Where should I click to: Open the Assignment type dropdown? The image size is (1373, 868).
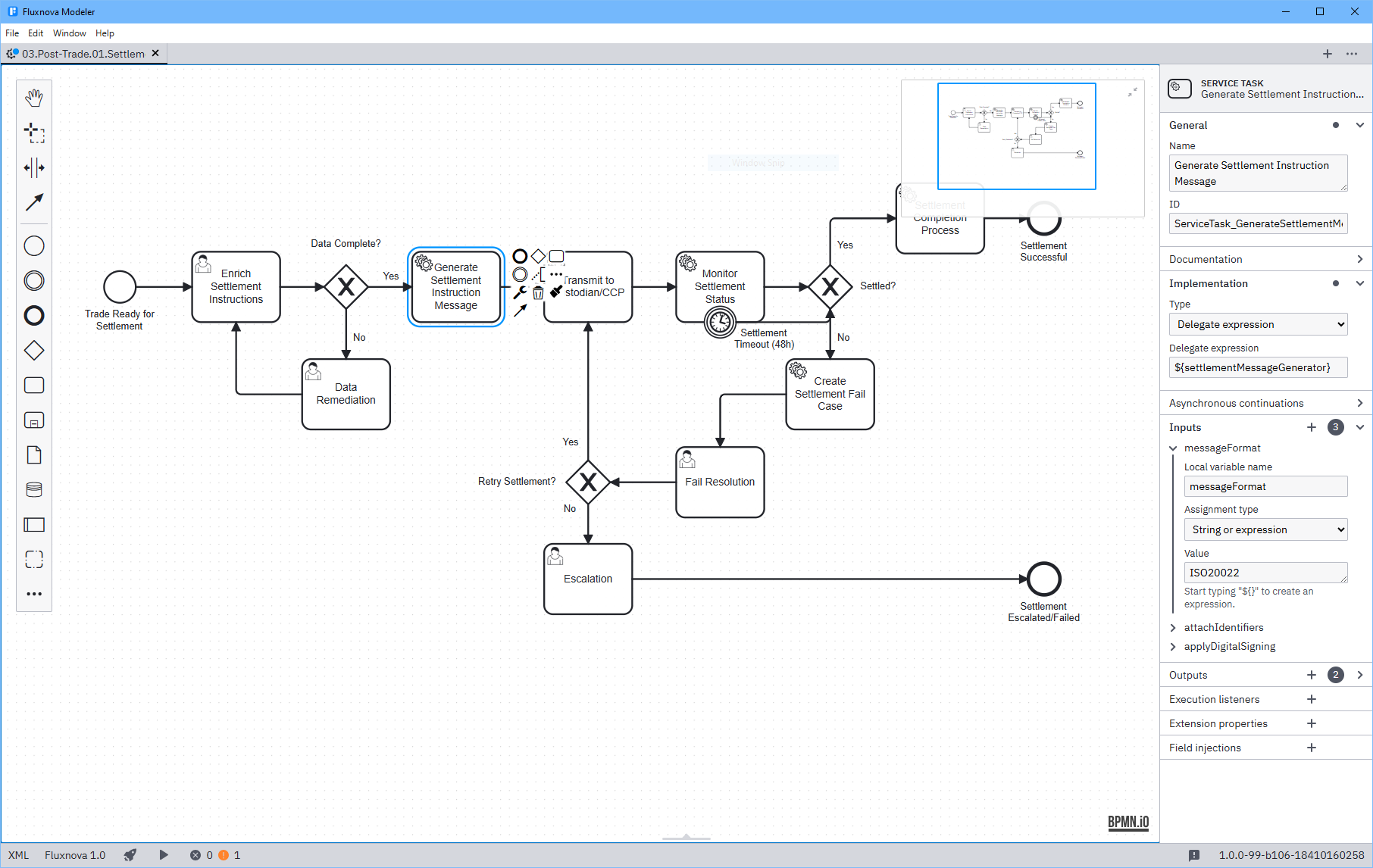click(1265, 529)
